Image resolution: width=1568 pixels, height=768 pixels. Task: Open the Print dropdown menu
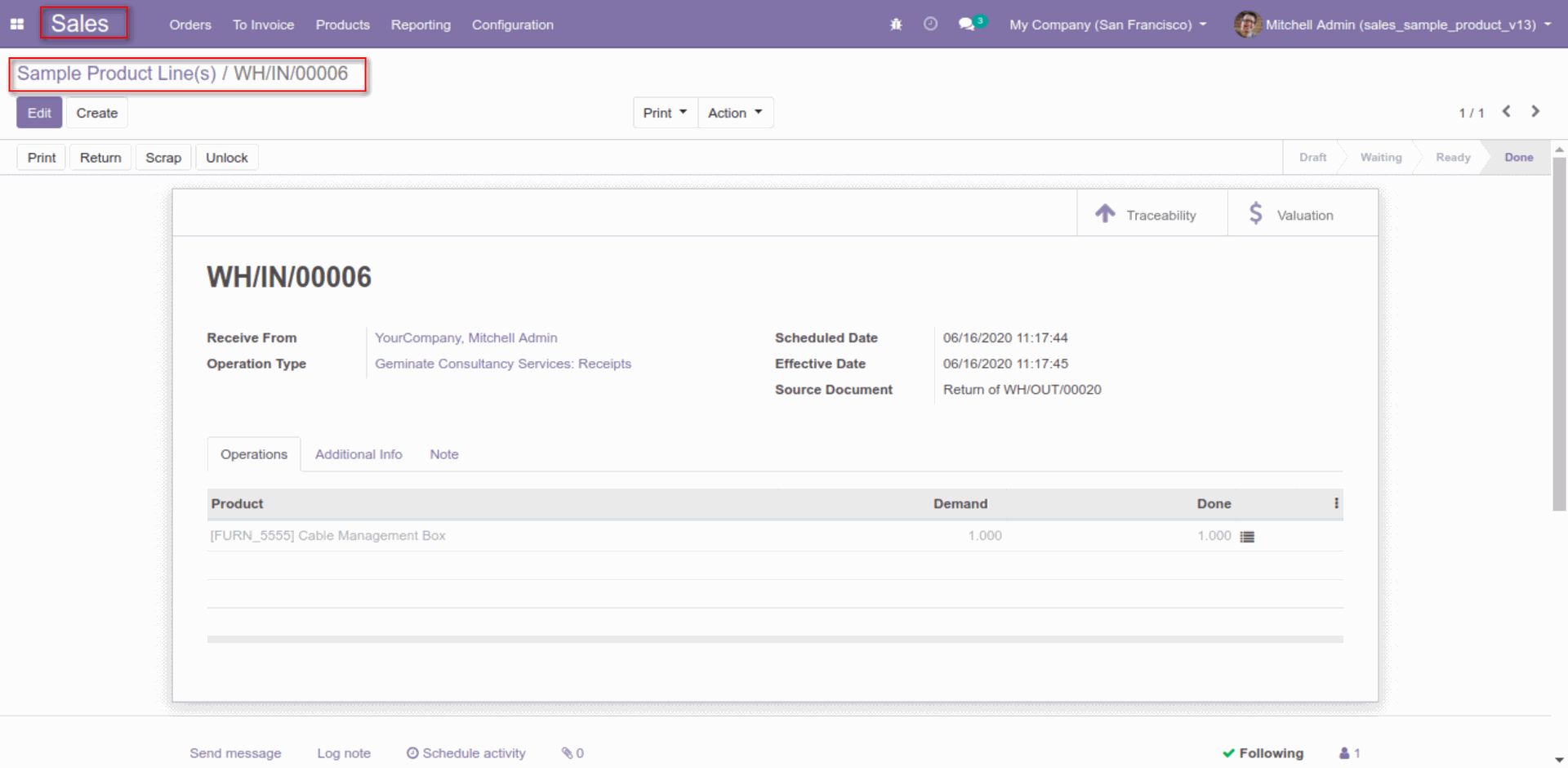(664, 112)
